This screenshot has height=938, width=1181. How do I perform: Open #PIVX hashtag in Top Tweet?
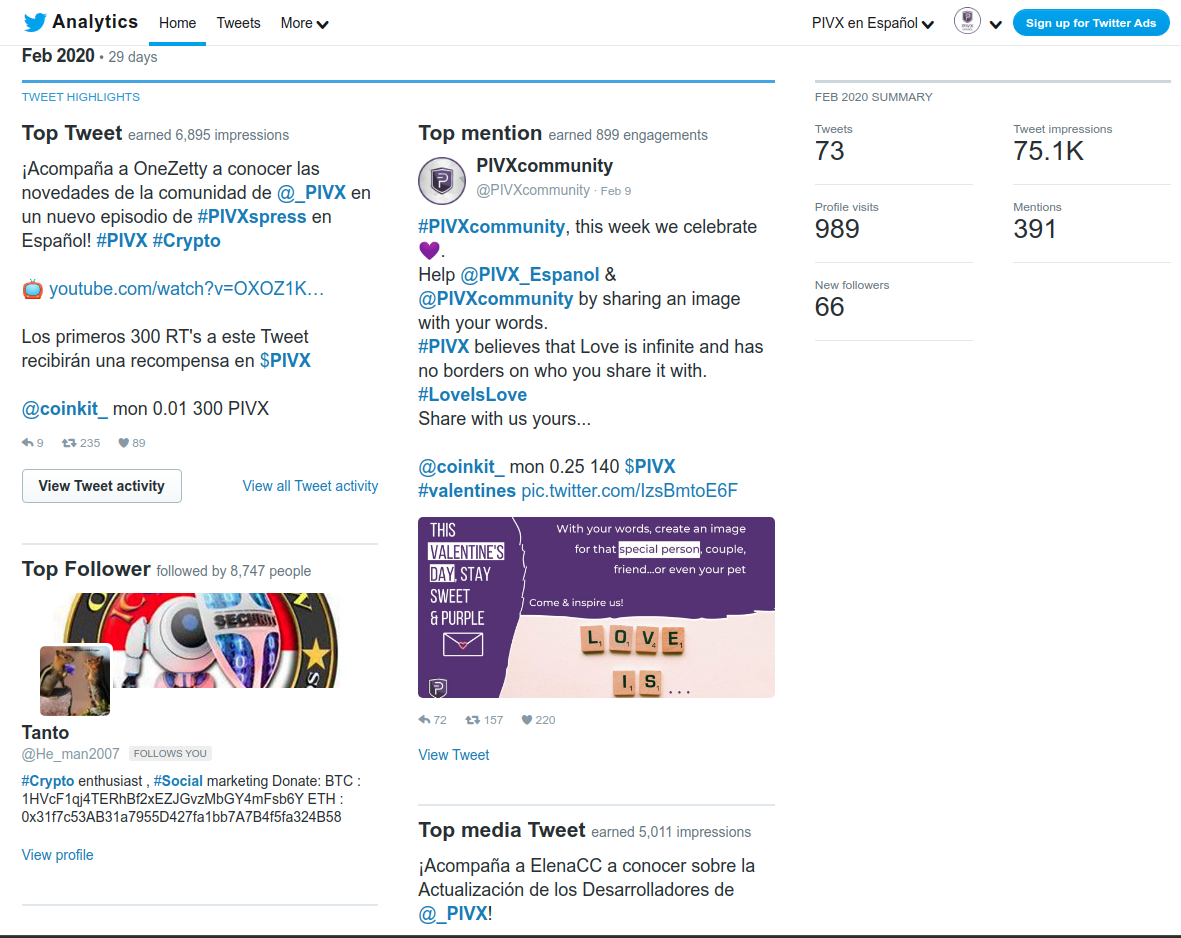click(x=122, y=241)
